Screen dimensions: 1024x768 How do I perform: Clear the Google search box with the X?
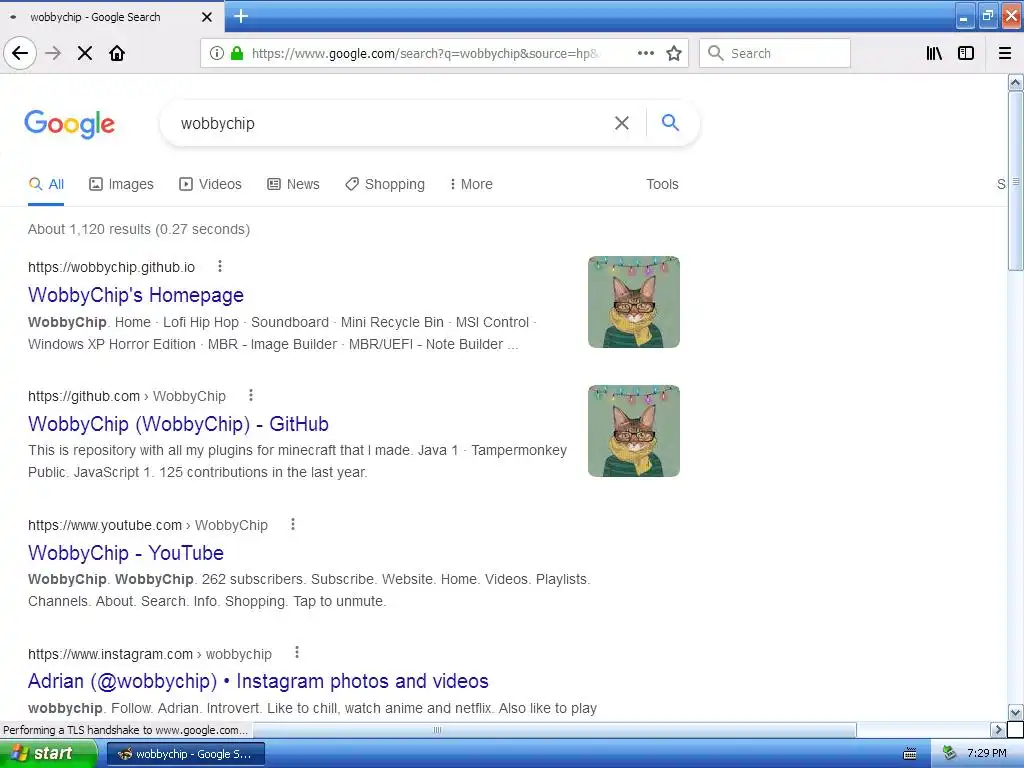pyautogui.click(x=622, y=123)
